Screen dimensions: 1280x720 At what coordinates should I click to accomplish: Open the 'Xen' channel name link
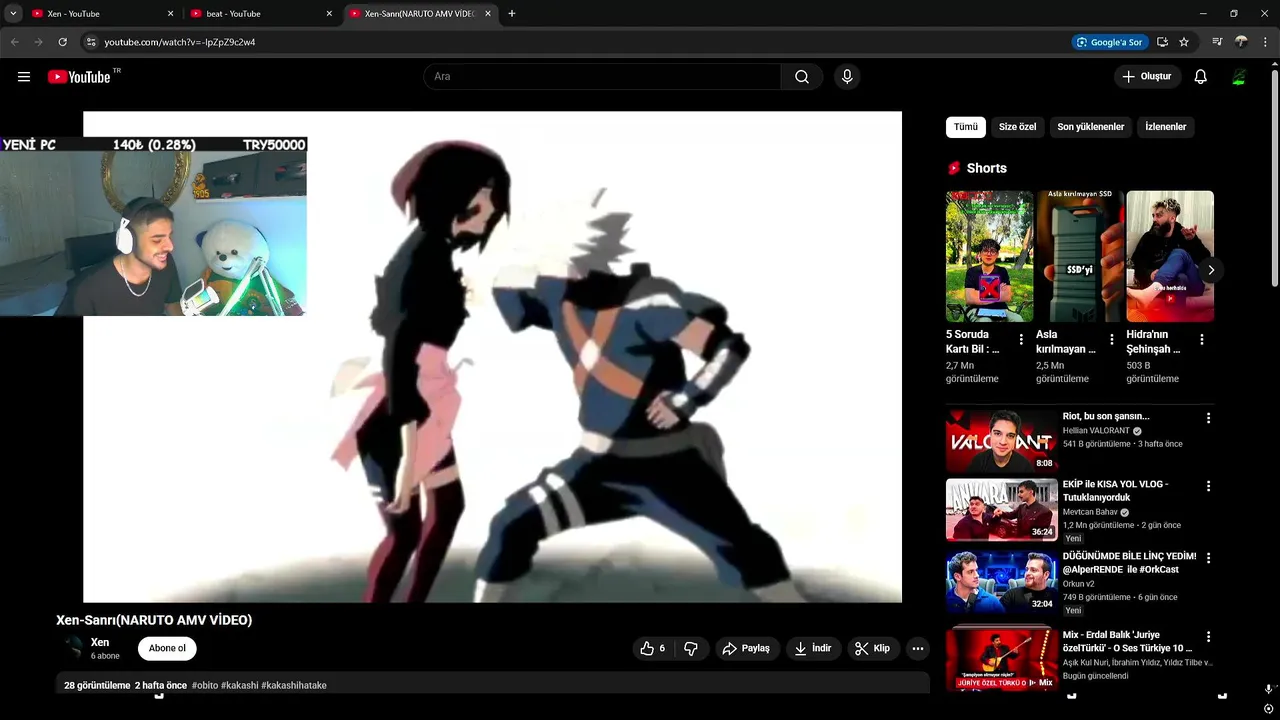(100, 642)
